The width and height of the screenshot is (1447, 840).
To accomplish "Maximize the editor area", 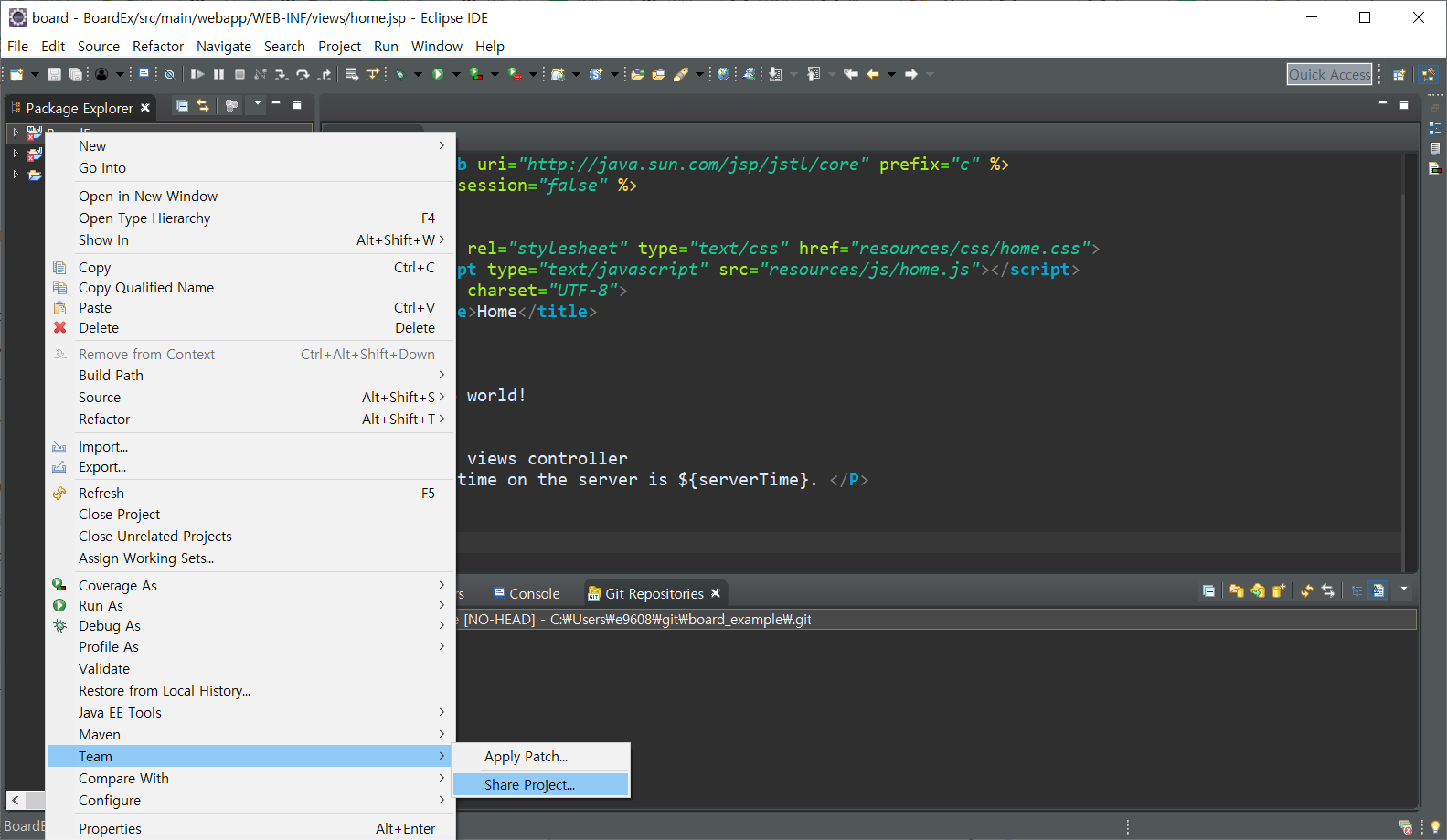I will tap(1404, 104).
